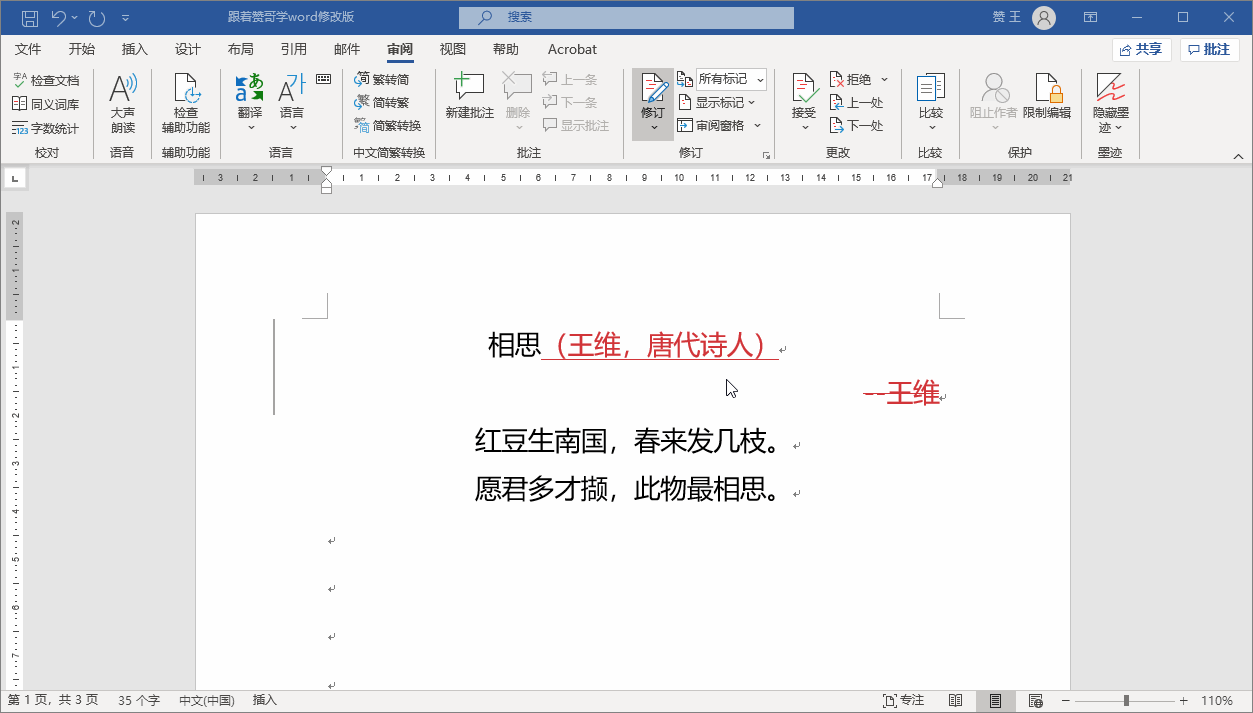Image resolution: width=1253 pixels, height=713 pixels.
Task: Open the 视图 ribbon tab
Action: click(x=452, y=49)
